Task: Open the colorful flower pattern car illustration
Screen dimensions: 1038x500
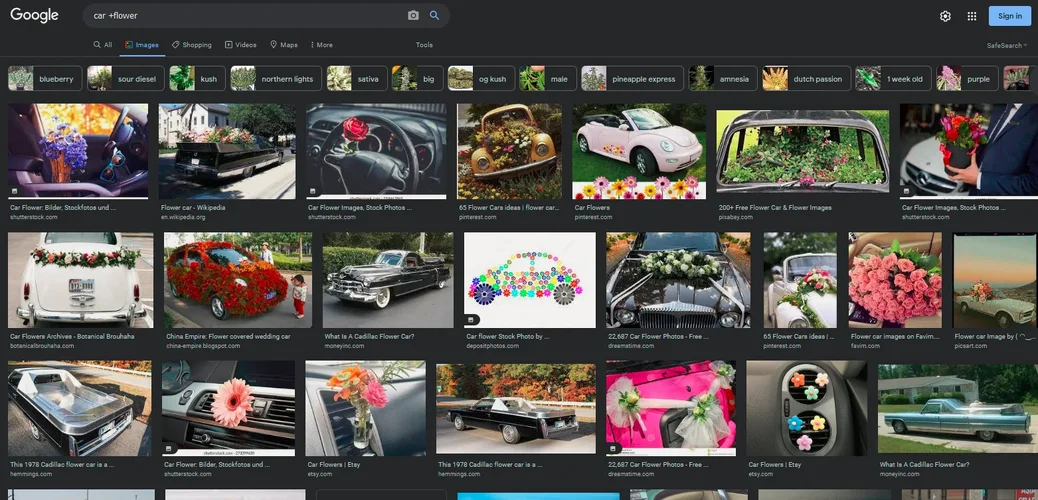Action: (530, 280)
